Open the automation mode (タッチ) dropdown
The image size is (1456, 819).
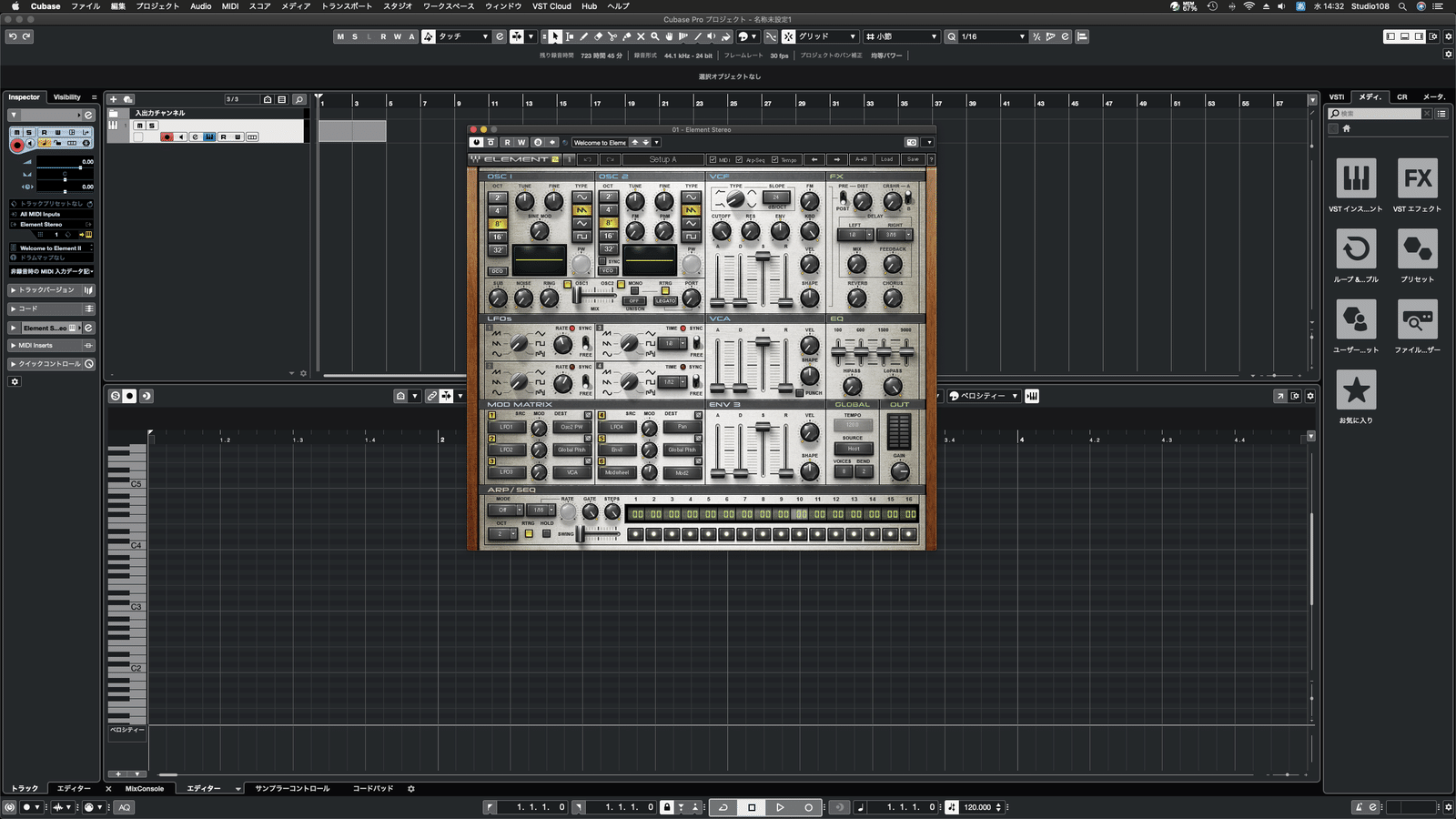[x=463, y=36]
